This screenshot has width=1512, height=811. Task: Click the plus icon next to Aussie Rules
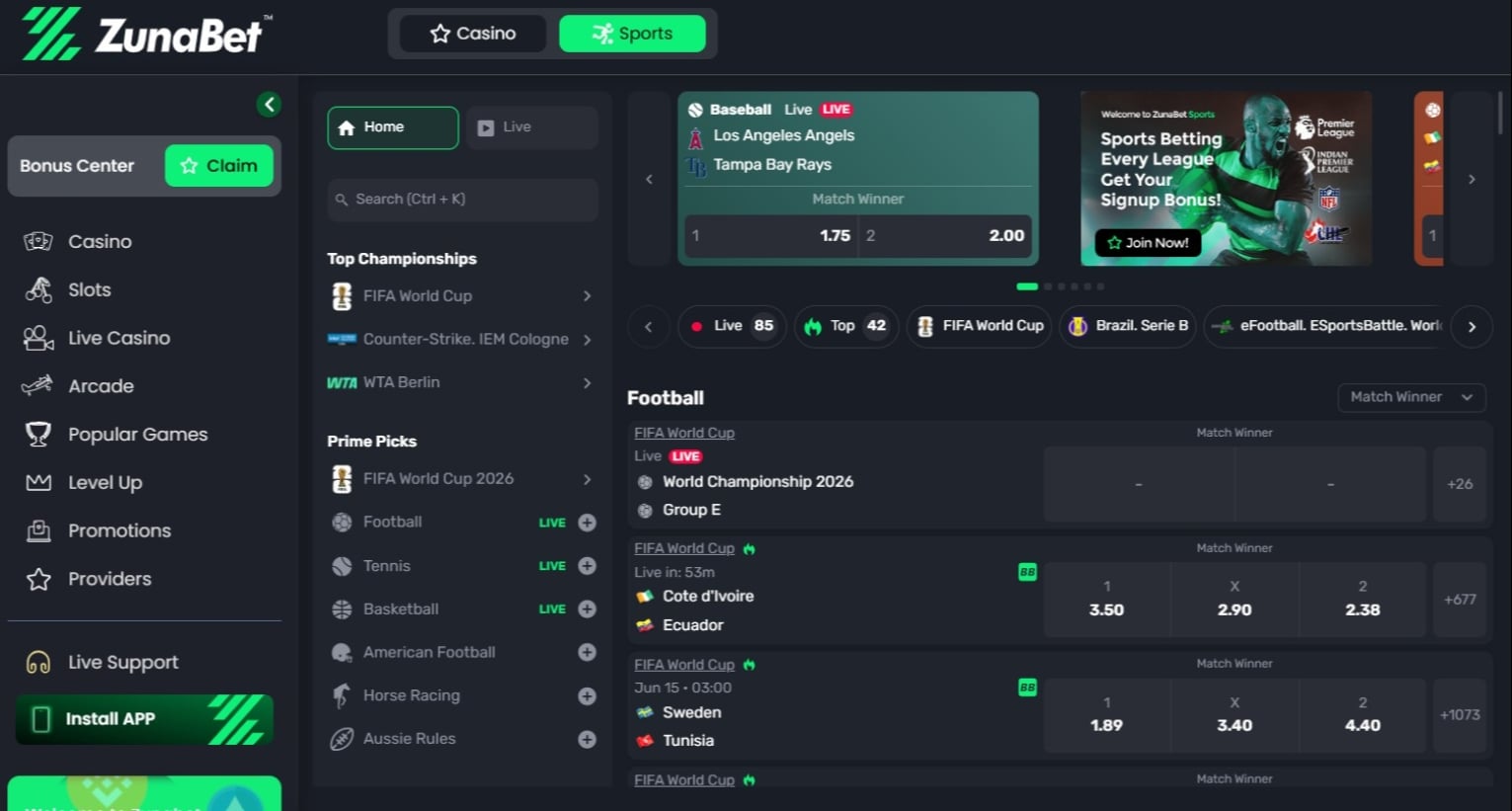point(587,739)
